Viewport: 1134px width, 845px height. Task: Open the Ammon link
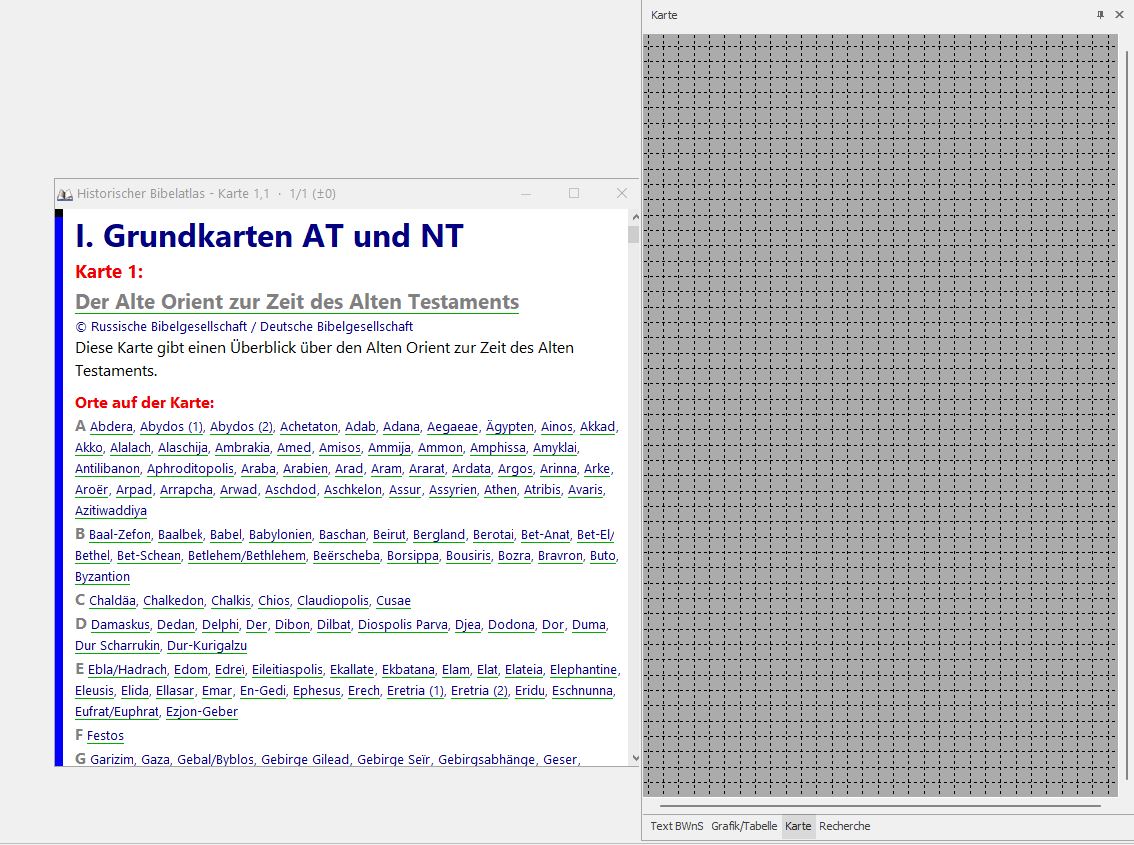click(440, 448)
